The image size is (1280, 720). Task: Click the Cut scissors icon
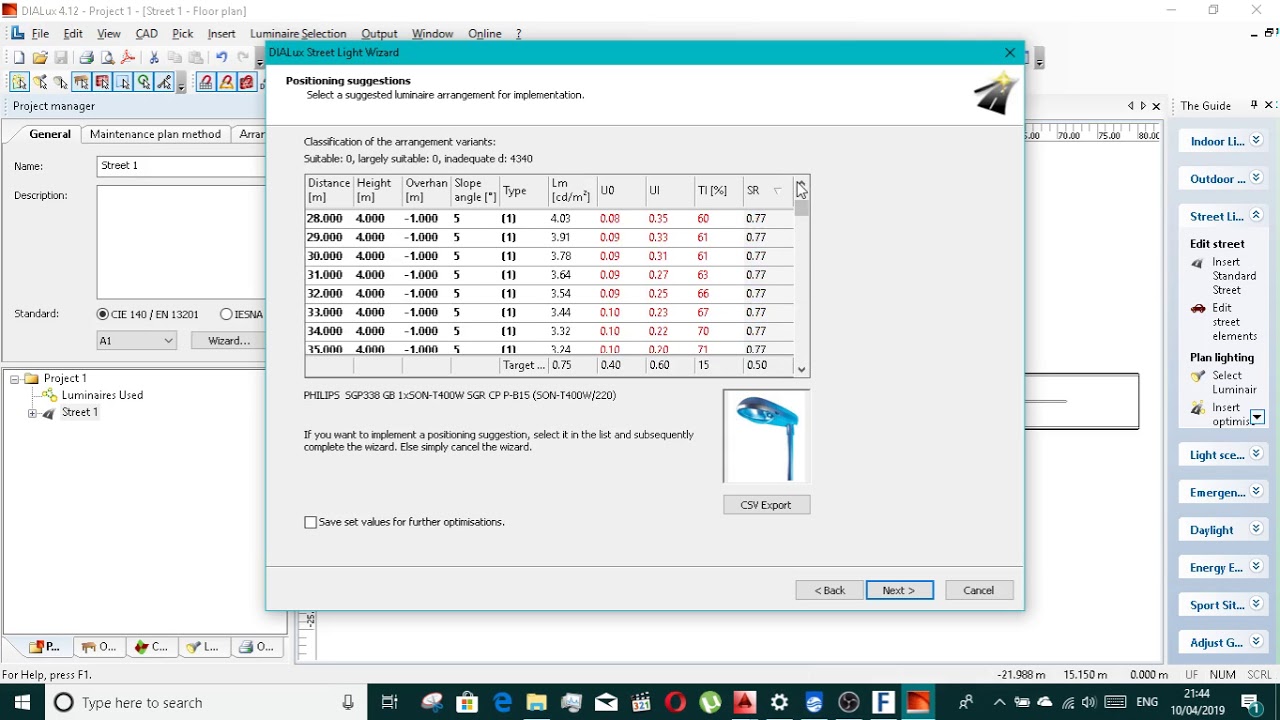pos(154,58)
